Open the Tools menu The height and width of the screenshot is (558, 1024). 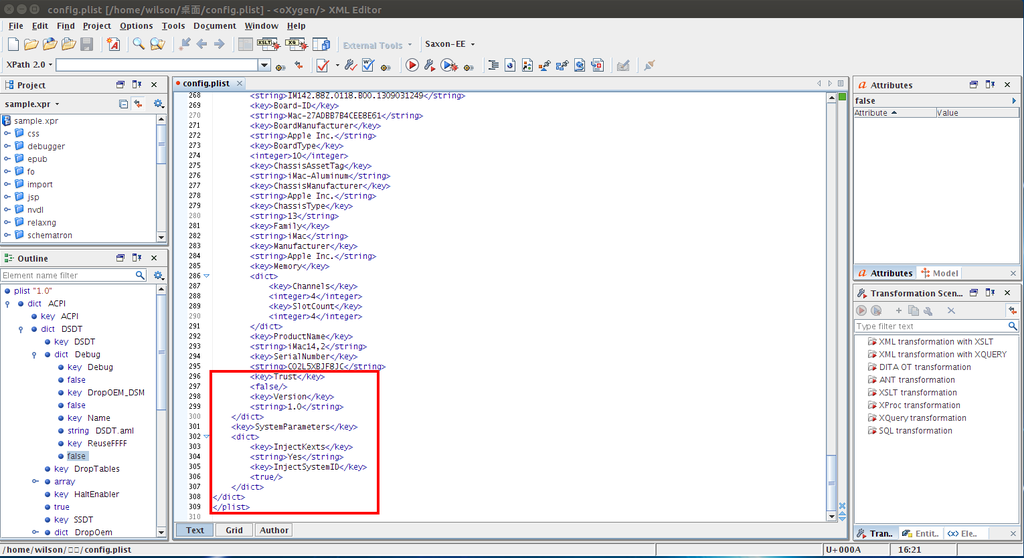pyautogui.click(x=173, y=25)
